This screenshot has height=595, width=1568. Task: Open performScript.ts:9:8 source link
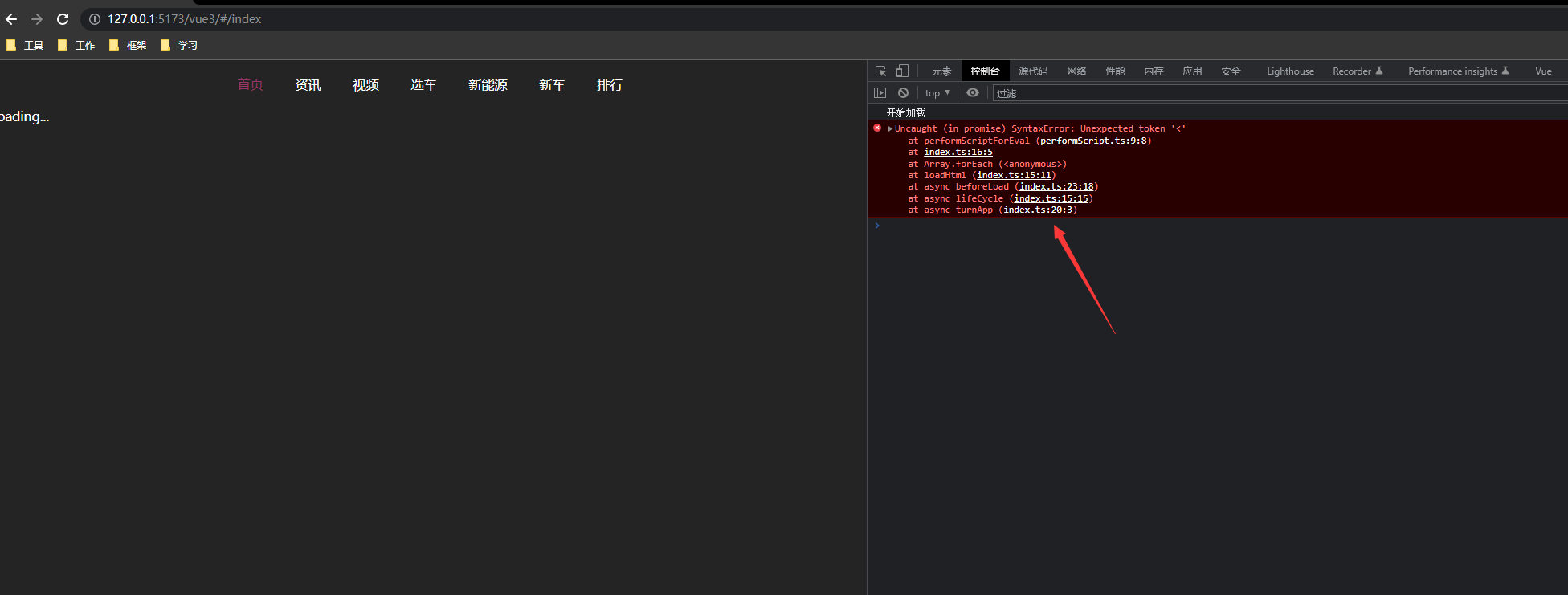coord(1093,141)
